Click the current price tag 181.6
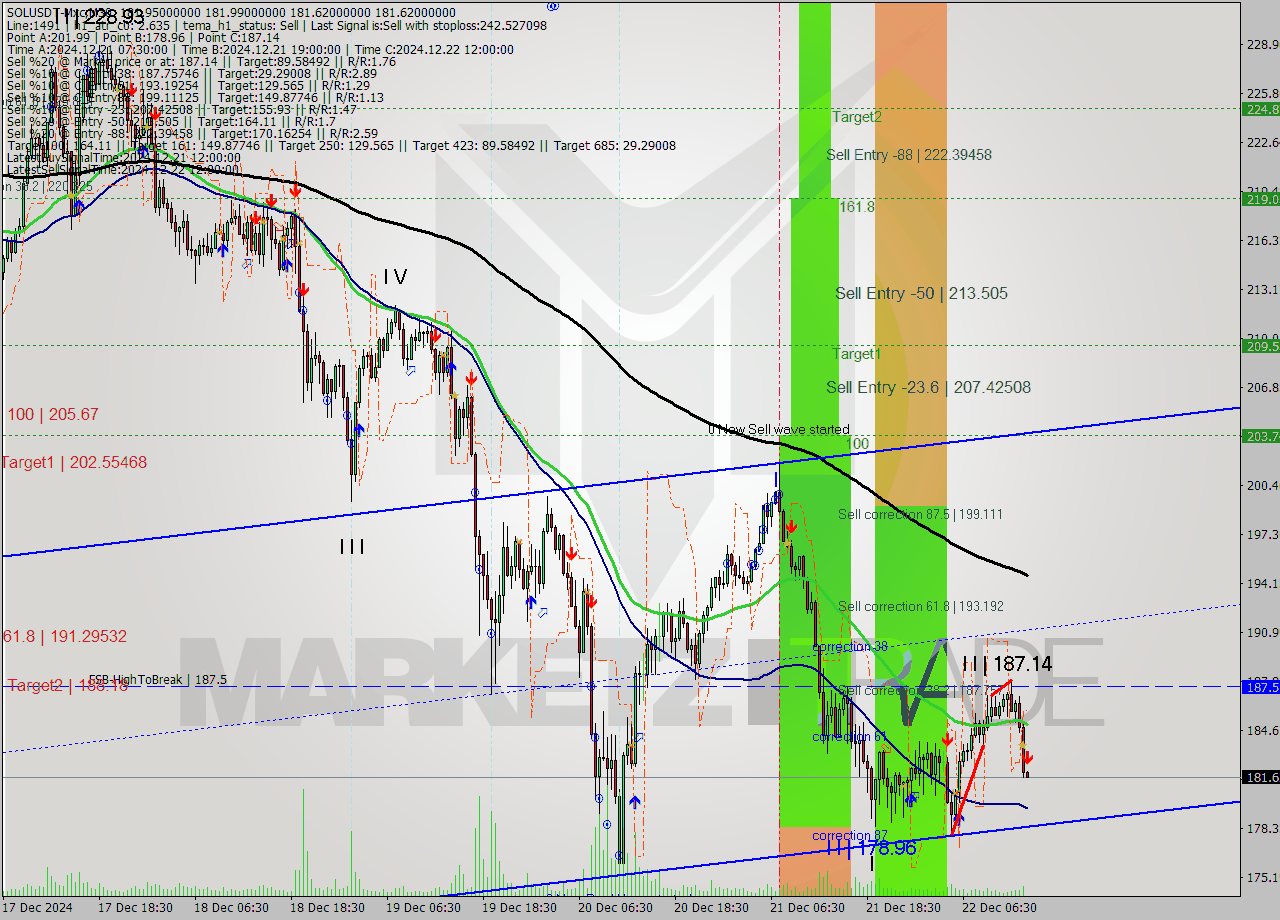The width and height of the screenshot is (1280, 920). coord(1260,777)
